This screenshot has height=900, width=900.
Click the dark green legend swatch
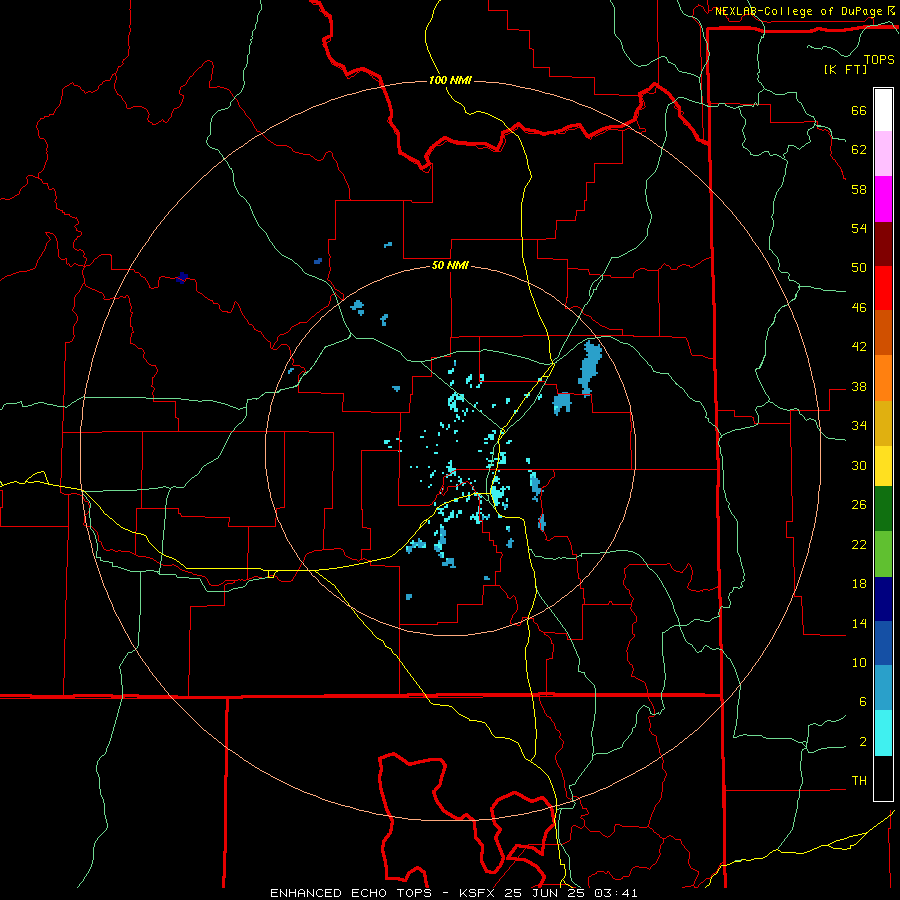883,509
